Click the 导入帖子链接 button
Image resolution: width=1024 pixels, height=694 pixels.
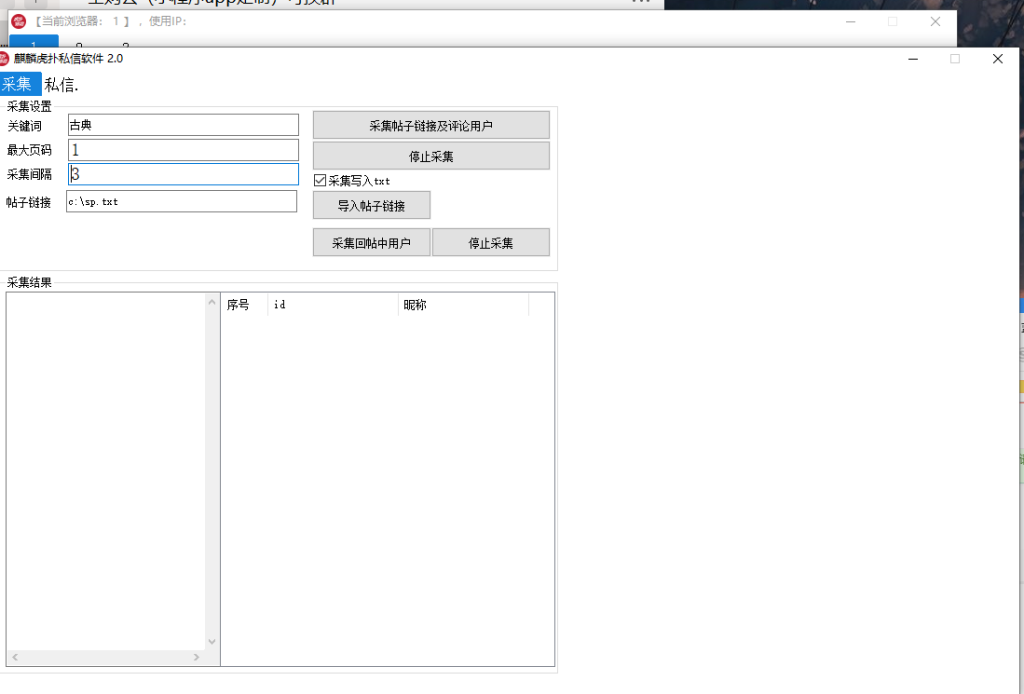pos(371,205)
